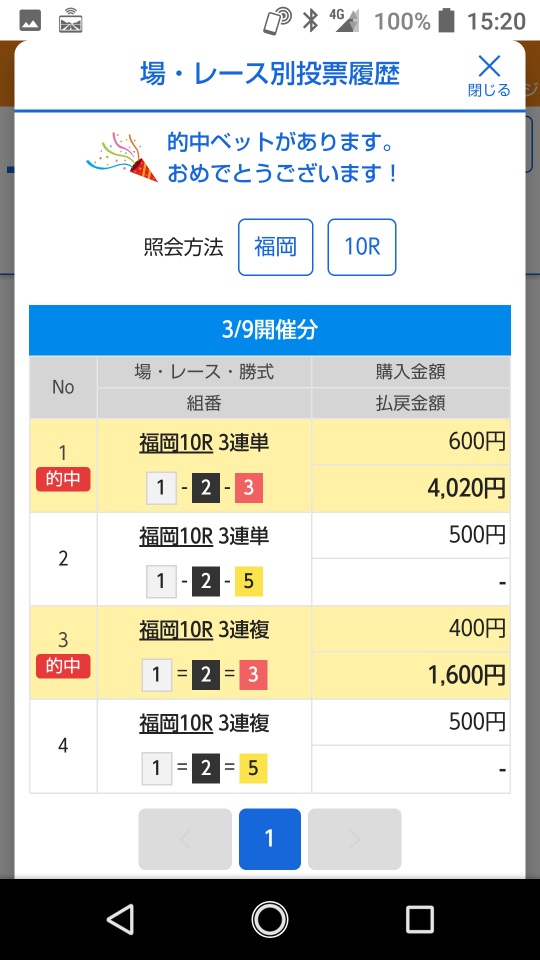The width and height of the screenshot is (540, 960).
Task: Tap the battery status icon
Action: click(447, 21)
